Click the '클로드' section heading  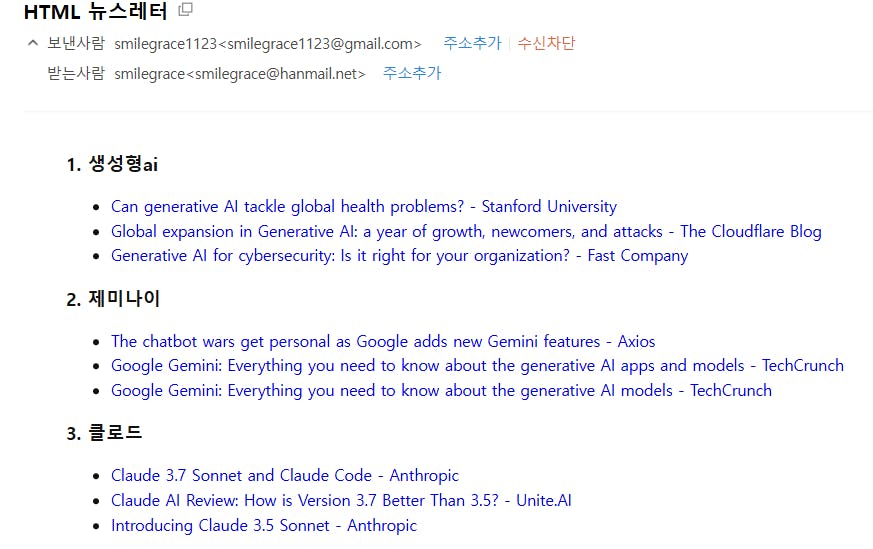pos(116,433)
